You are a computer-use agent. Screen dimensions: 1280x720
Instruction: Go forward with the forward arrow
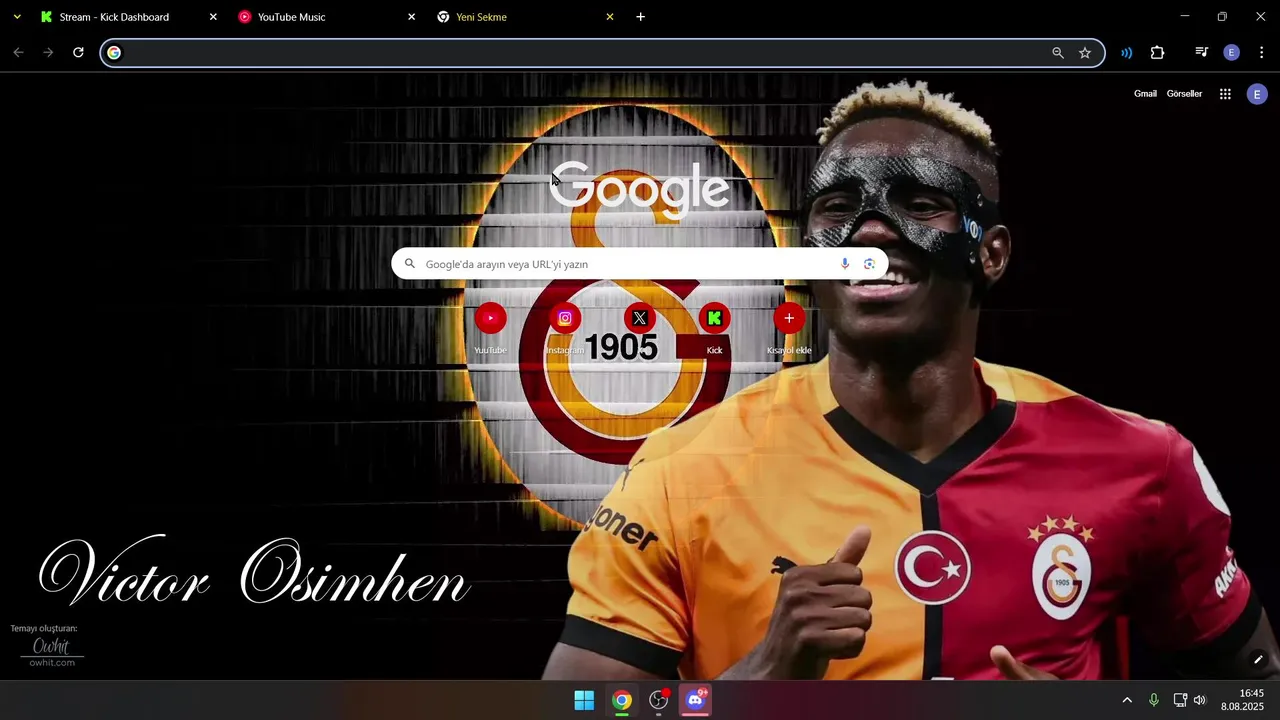[x=48, y=53]
